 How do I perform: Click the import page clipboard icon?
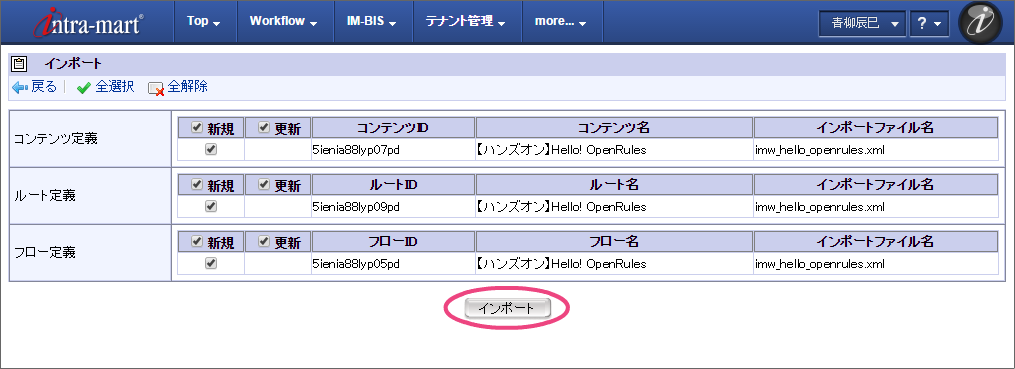coord(19,63)
